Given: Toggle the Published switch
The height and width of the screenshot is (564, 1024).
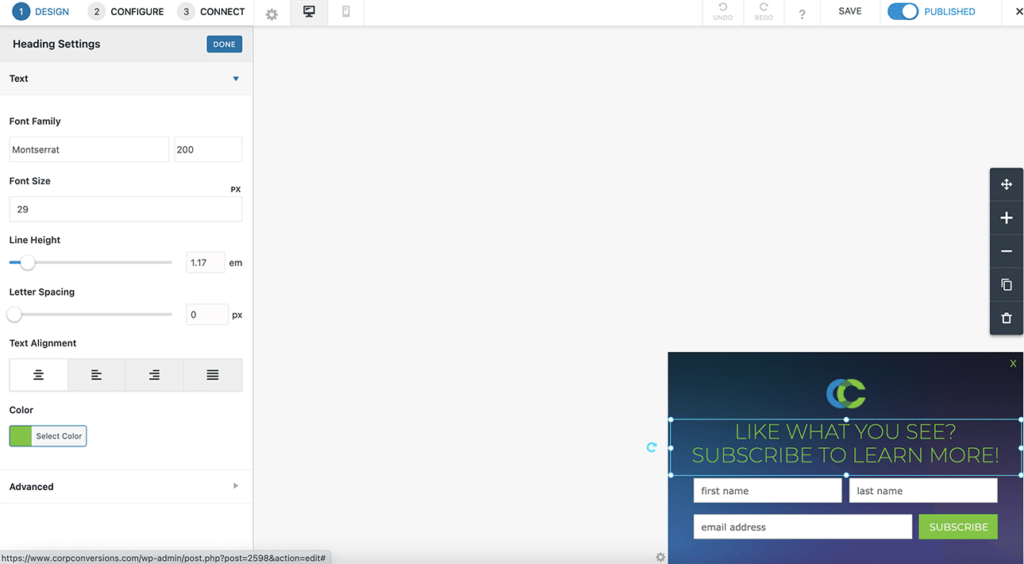Looking at the screenshot, I should pos(903,12).
